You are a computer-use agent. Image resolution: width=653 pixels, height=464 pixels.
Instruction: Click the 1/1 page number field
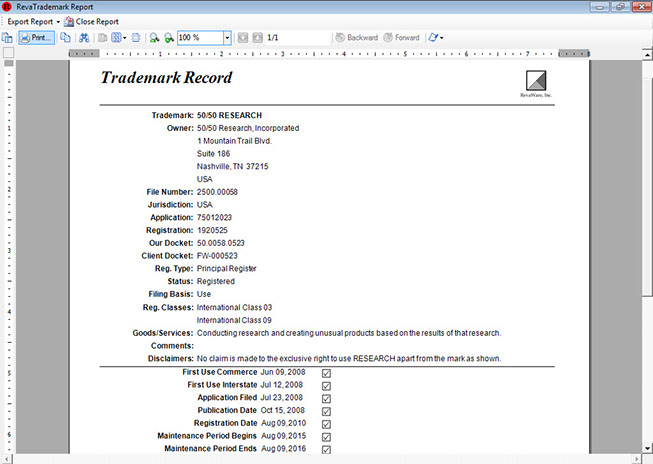pos(273,38)
